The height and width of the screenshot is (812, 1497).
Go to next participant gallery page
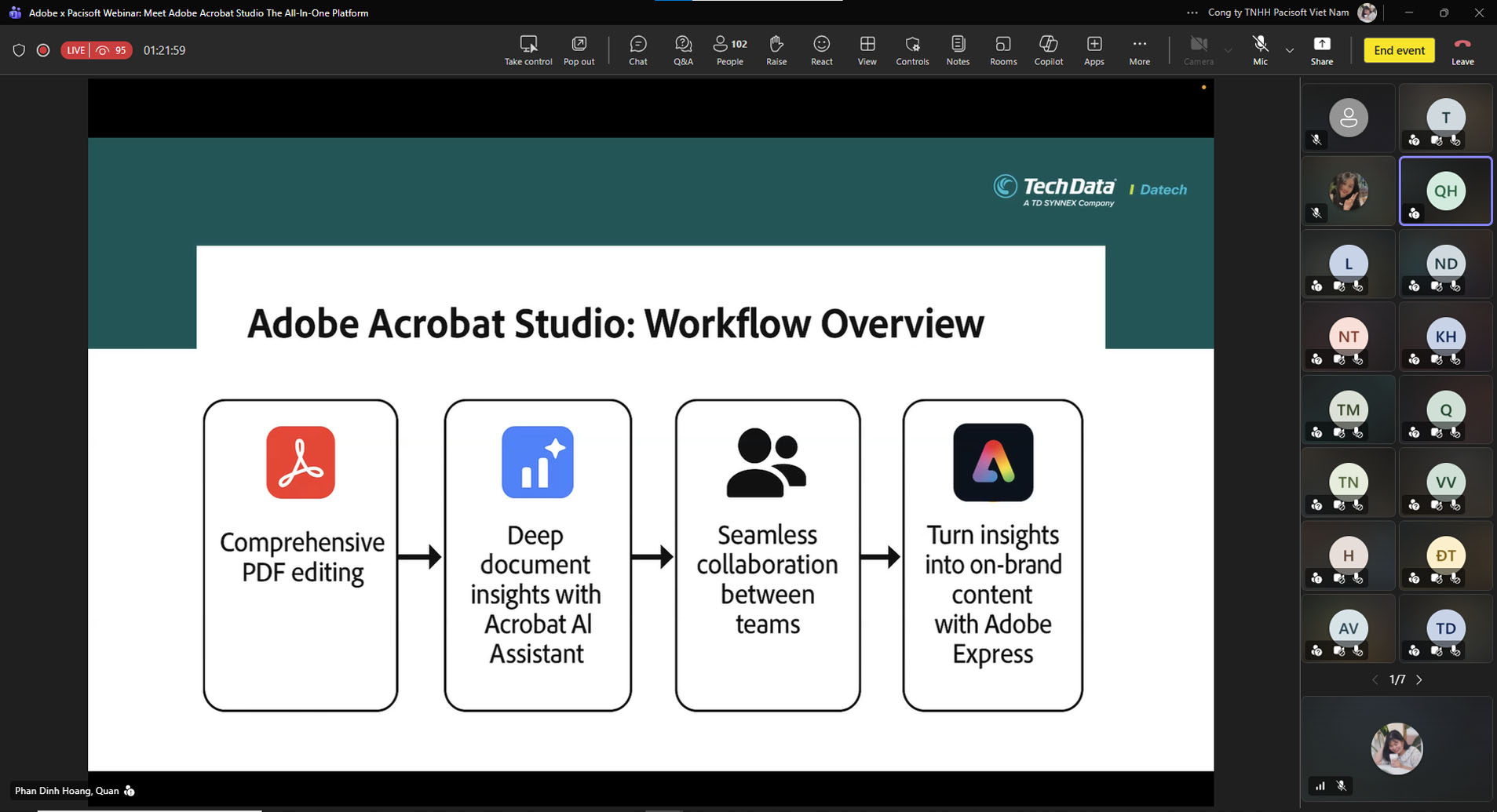click(x=1419, y=680)
